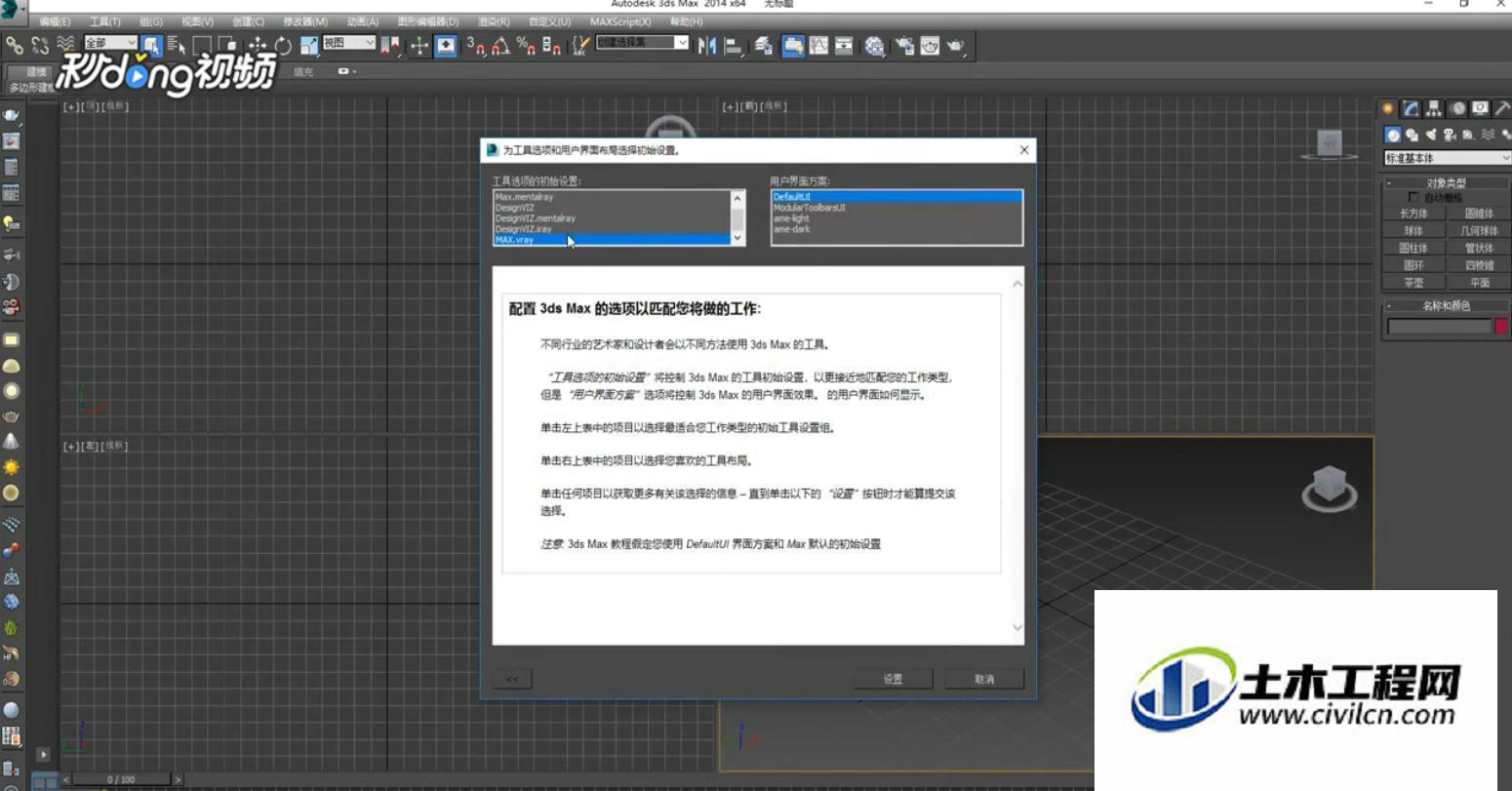This screenshot has height=791, width=1512.
Task: Open the Select by Name list icon
Action: tap(177, 45)
